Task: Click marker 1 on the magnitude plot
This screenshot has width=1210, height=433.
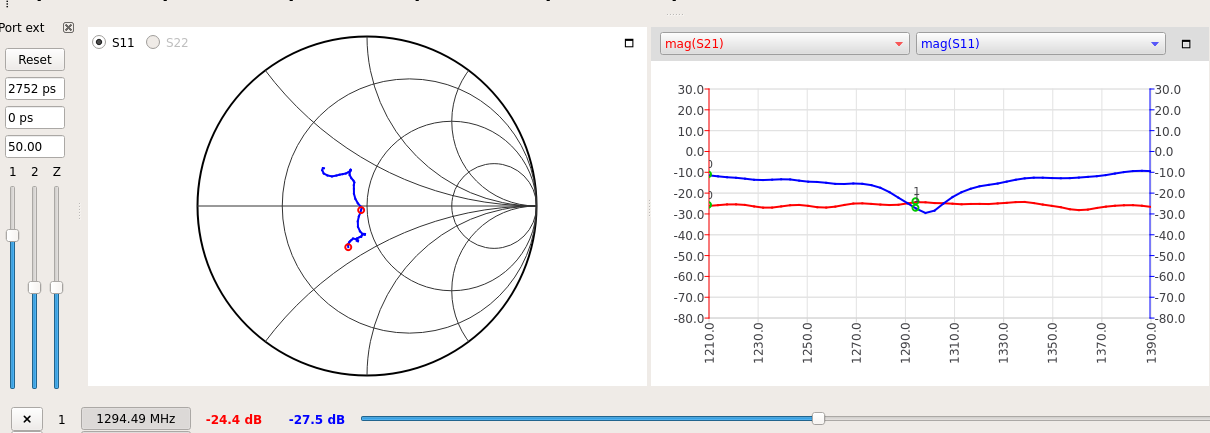Action: (915, 204)
